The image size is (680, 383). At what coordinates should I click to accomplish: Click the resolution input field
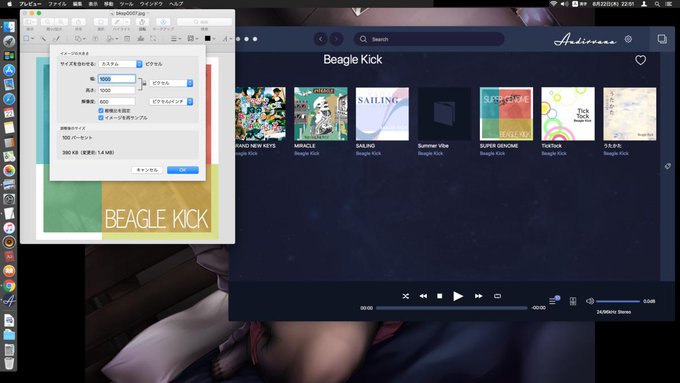tap(117, 101)
